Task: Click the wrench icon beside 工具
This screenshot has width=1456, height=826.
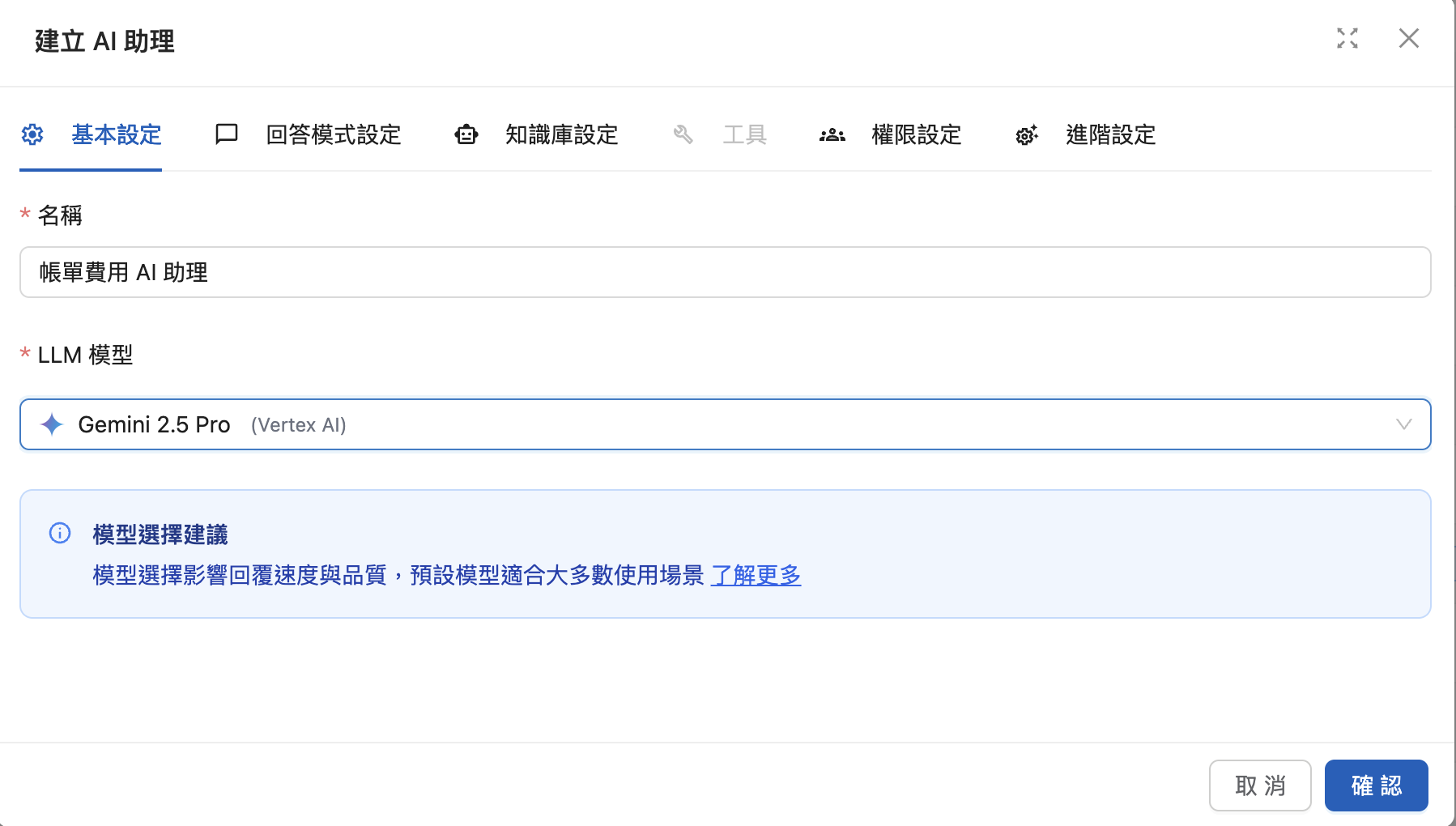Action: tap(683, 134)
